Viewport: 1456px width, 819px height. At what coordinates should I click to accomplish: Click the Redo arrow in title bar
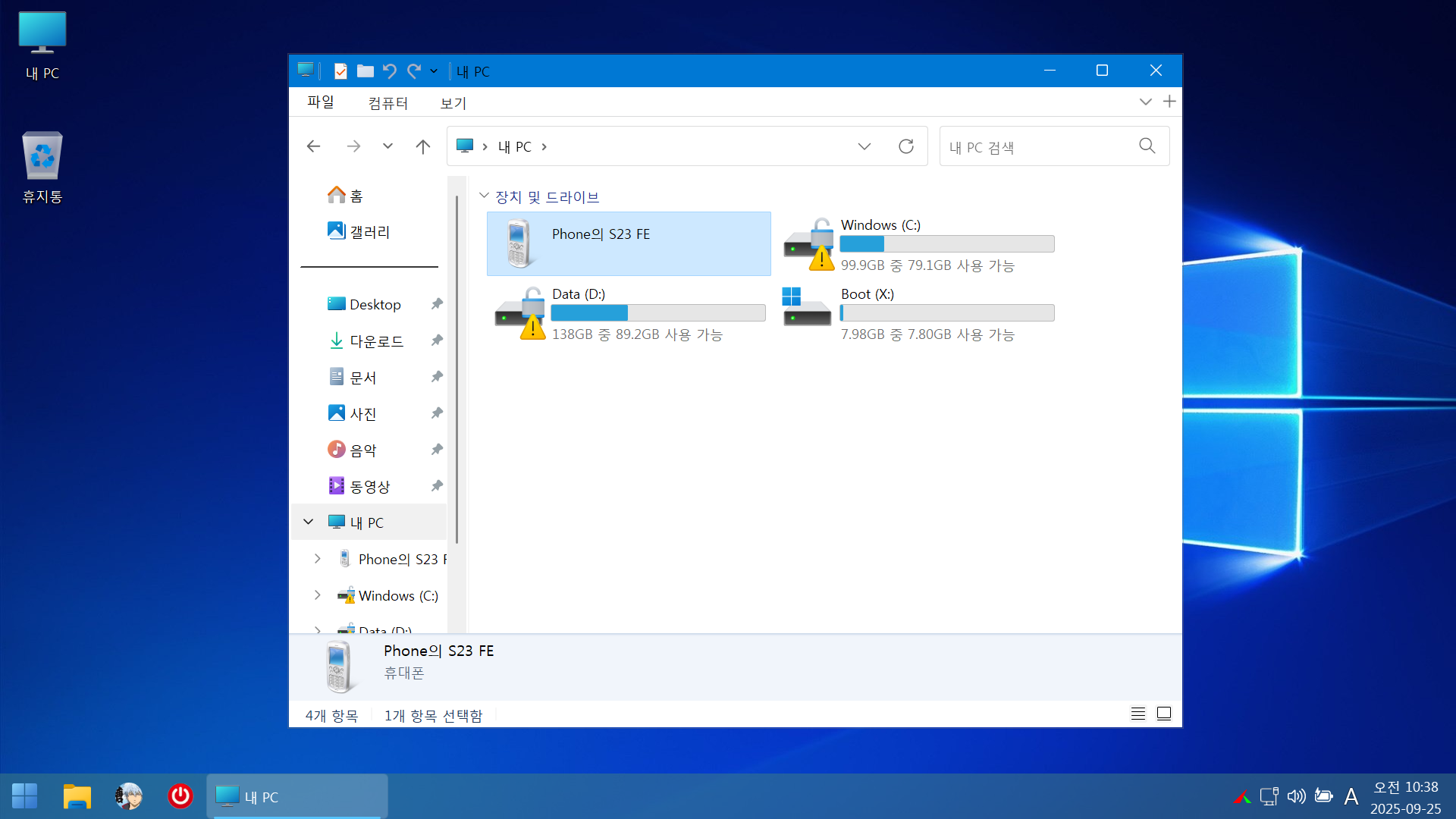(x=414, y=71)
